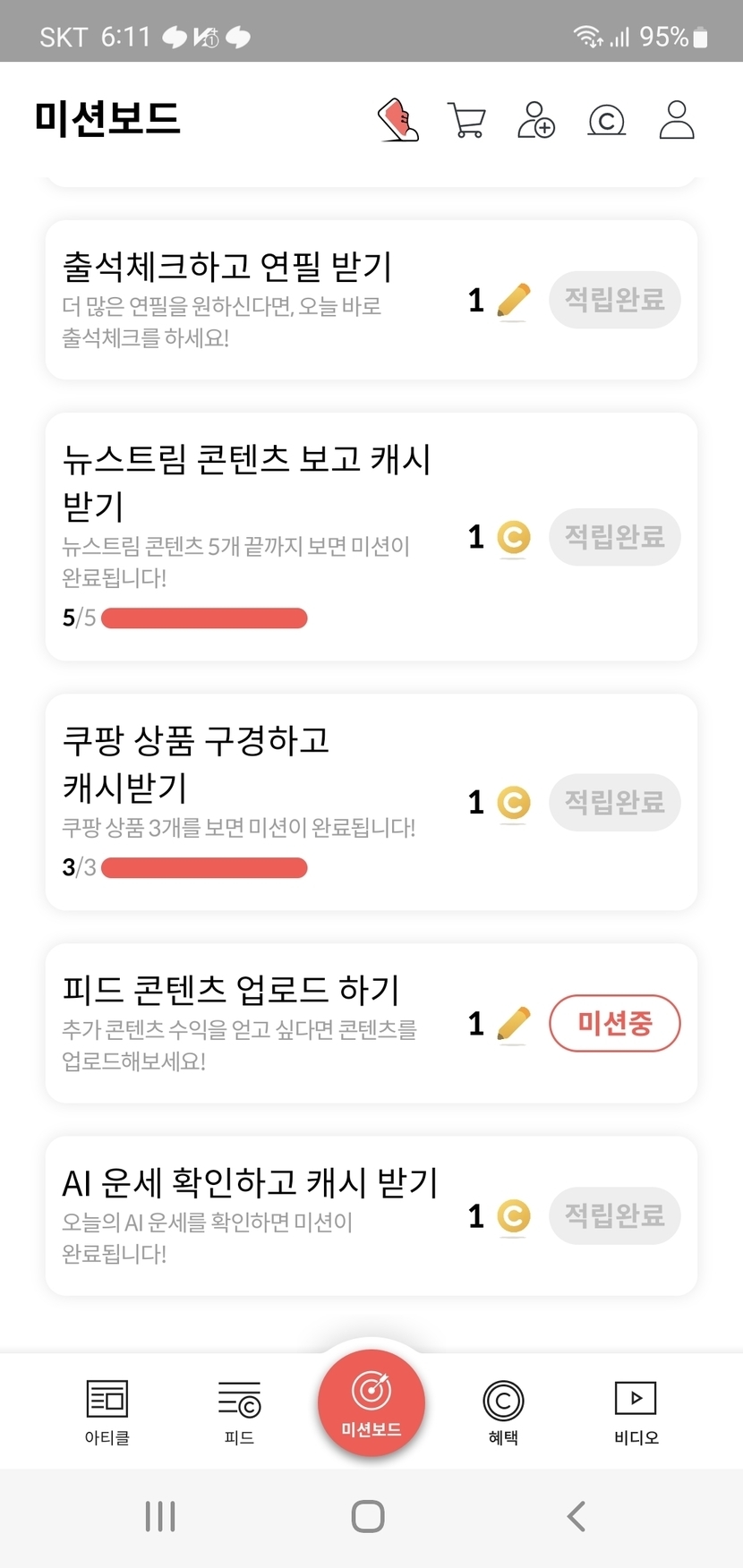Viewport: 743px width, 1568px height.
Task: Open the shopping cart icon
Action: pos(465,120)
